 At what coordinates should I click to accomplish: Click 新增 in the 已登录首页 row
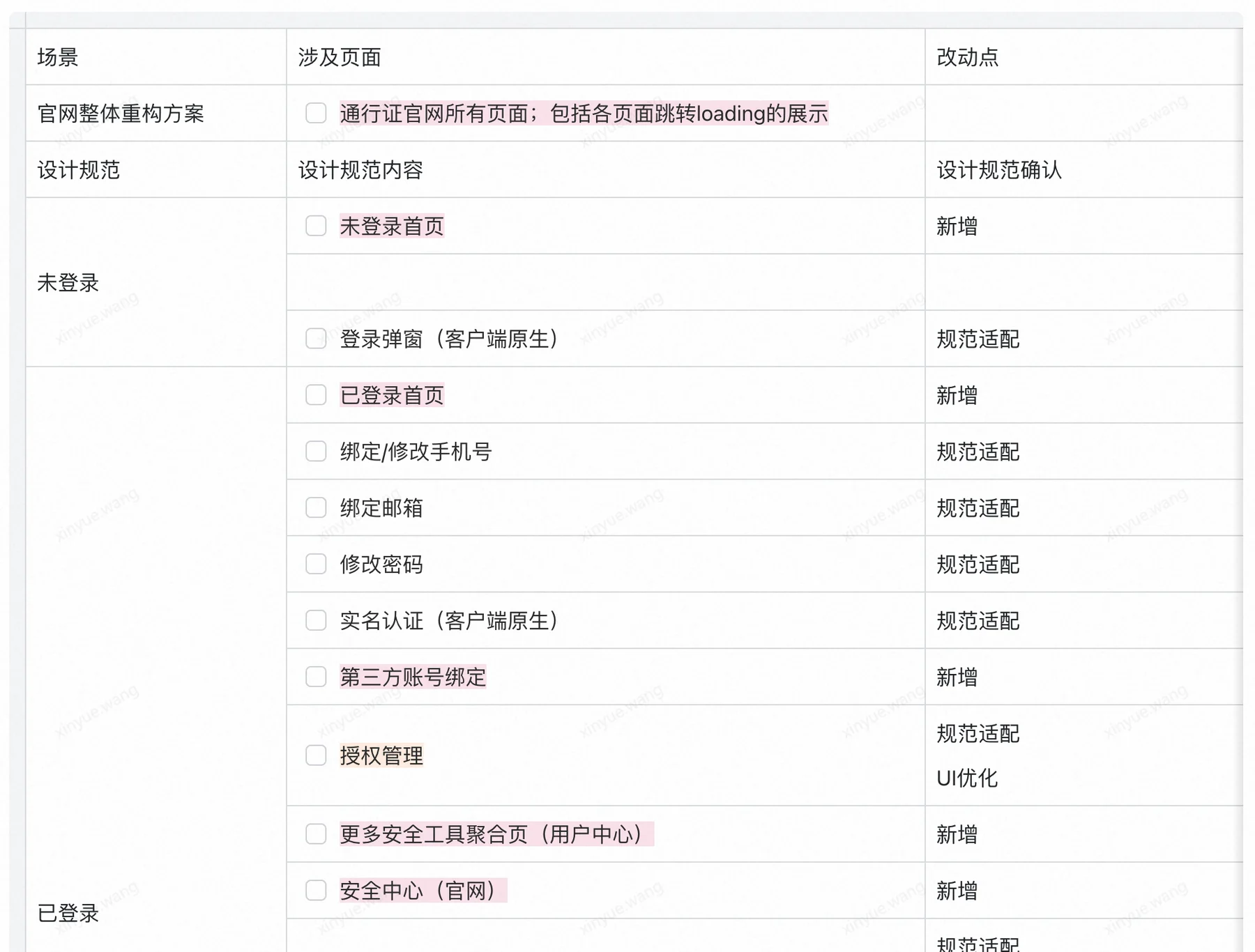coord(957,396)
